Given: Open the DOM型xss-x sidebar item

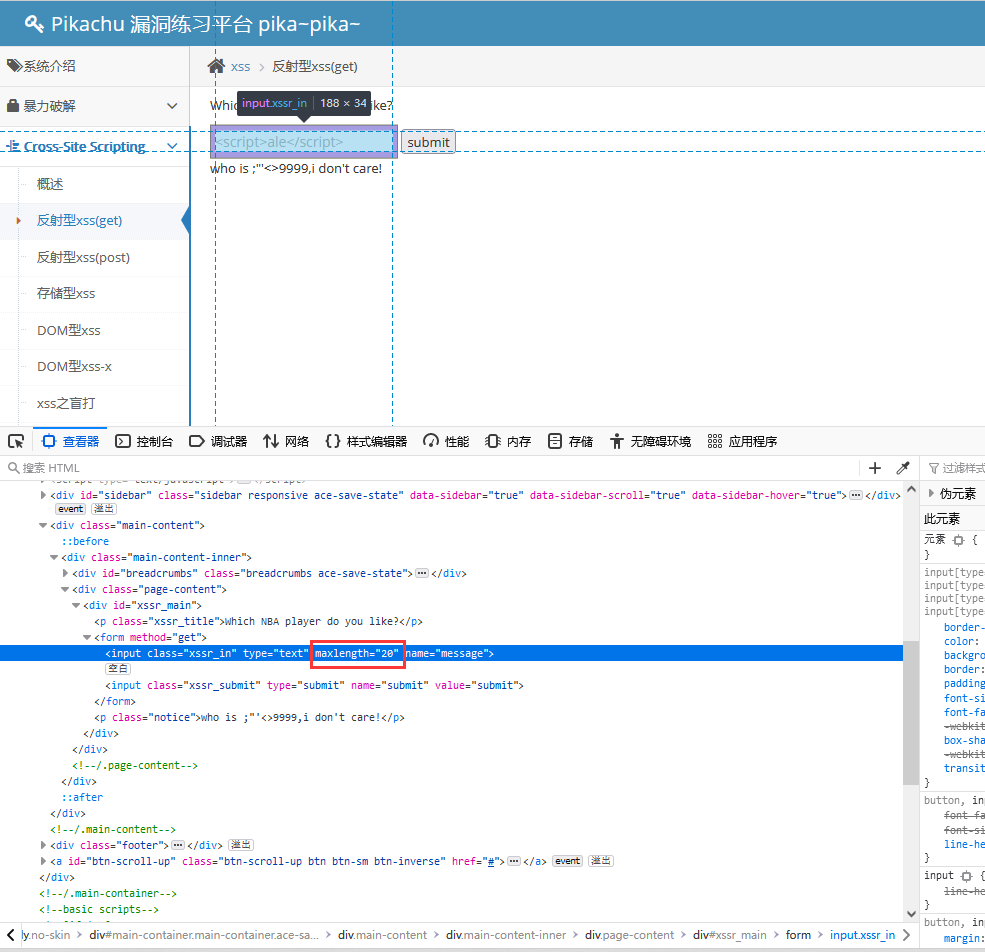Looking at the screenshot, I should 74,366.
